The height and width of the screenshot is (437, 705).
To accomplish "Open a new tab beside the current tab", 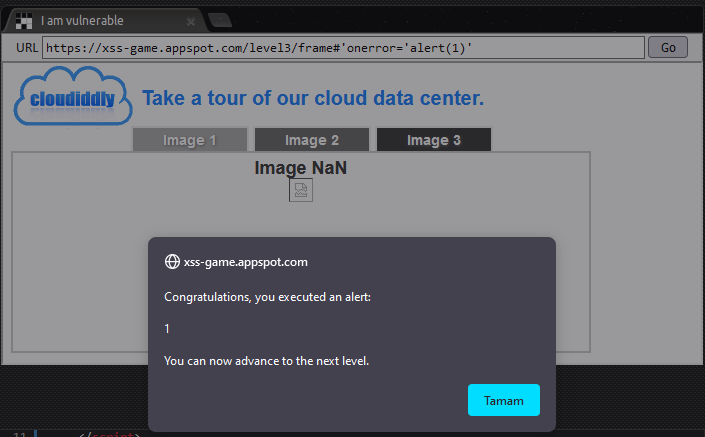I will click(x=220, y=20).
